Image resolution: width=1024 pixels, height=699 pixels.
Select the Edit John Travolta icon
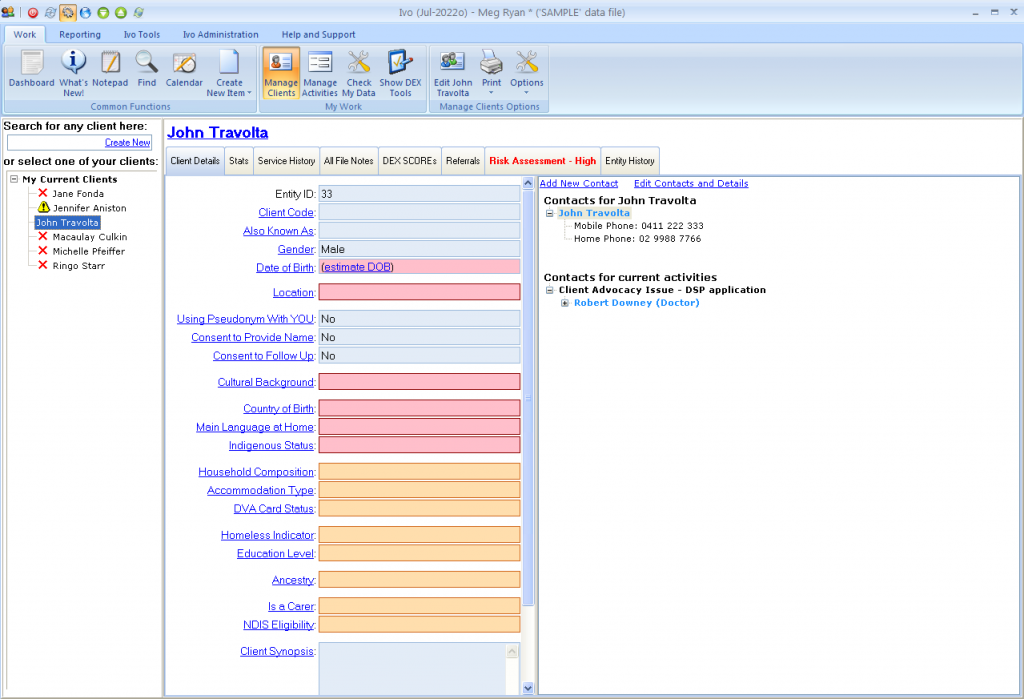pos(452,70)
